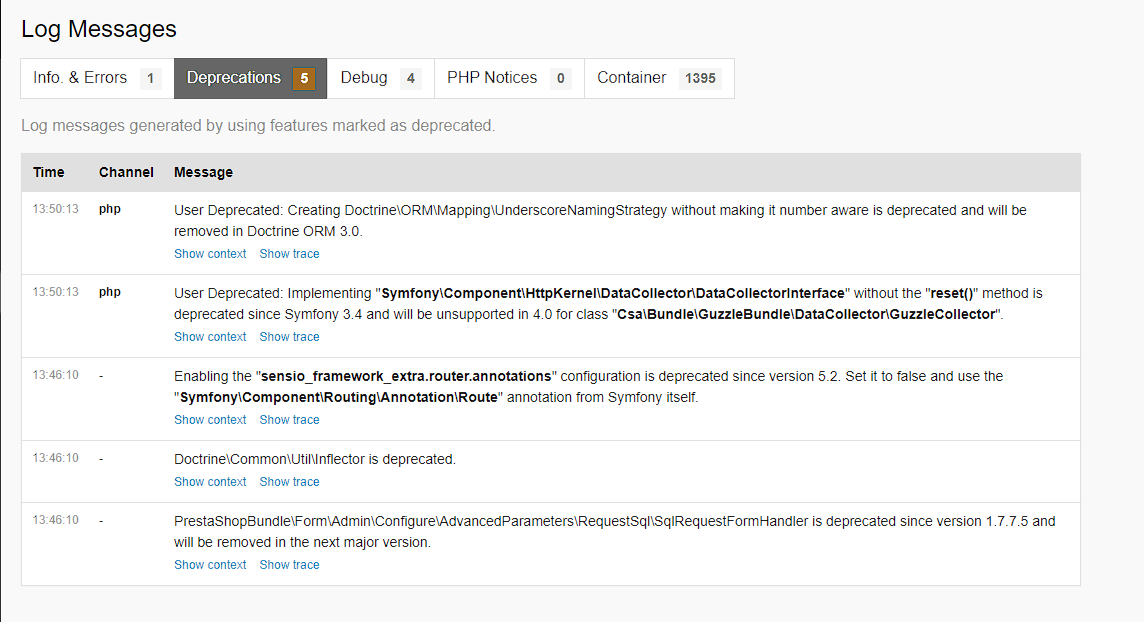The image size is (1144, 622).
Task: Click the Doctrine Inflector deprecated message text
Action: coord(314,460)
